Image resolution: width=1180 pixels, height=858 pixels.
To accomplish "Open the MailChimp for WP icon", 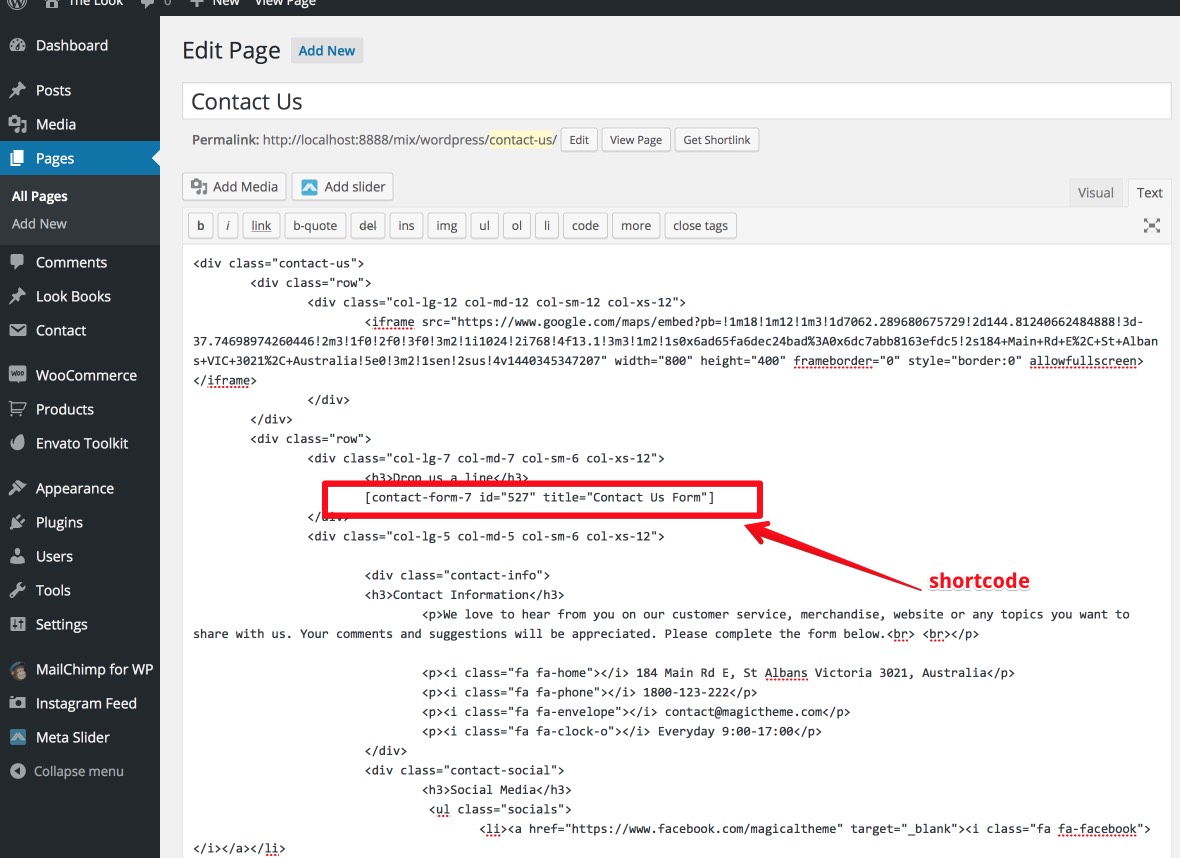I will (17, 669).
